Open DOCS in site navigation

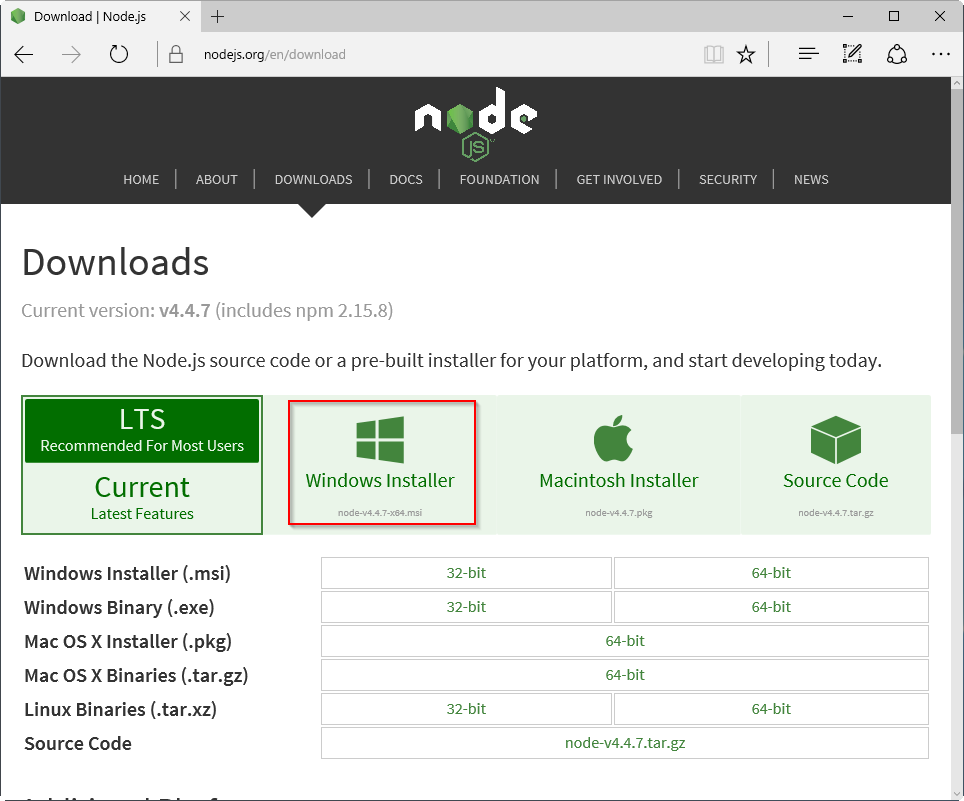(x=406, y=180)
